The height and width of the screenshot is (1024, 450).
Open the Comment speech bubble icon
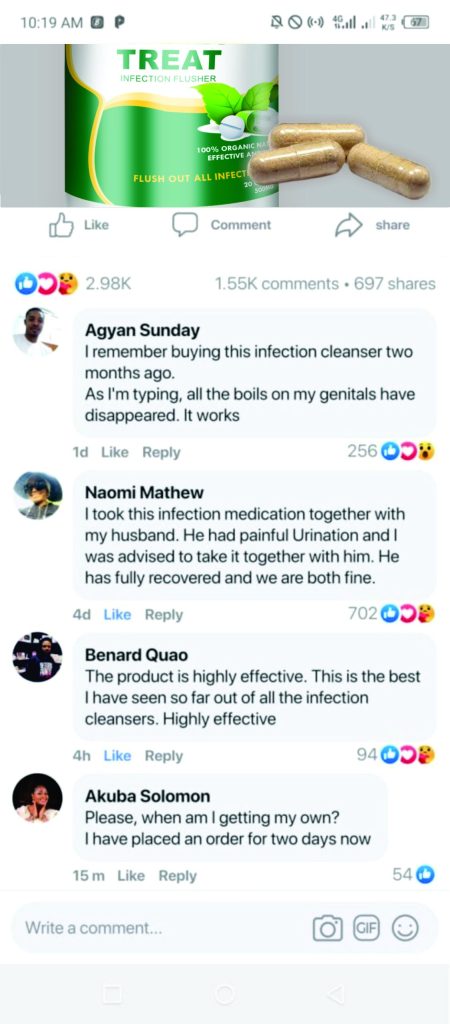[x=185, y=224]
